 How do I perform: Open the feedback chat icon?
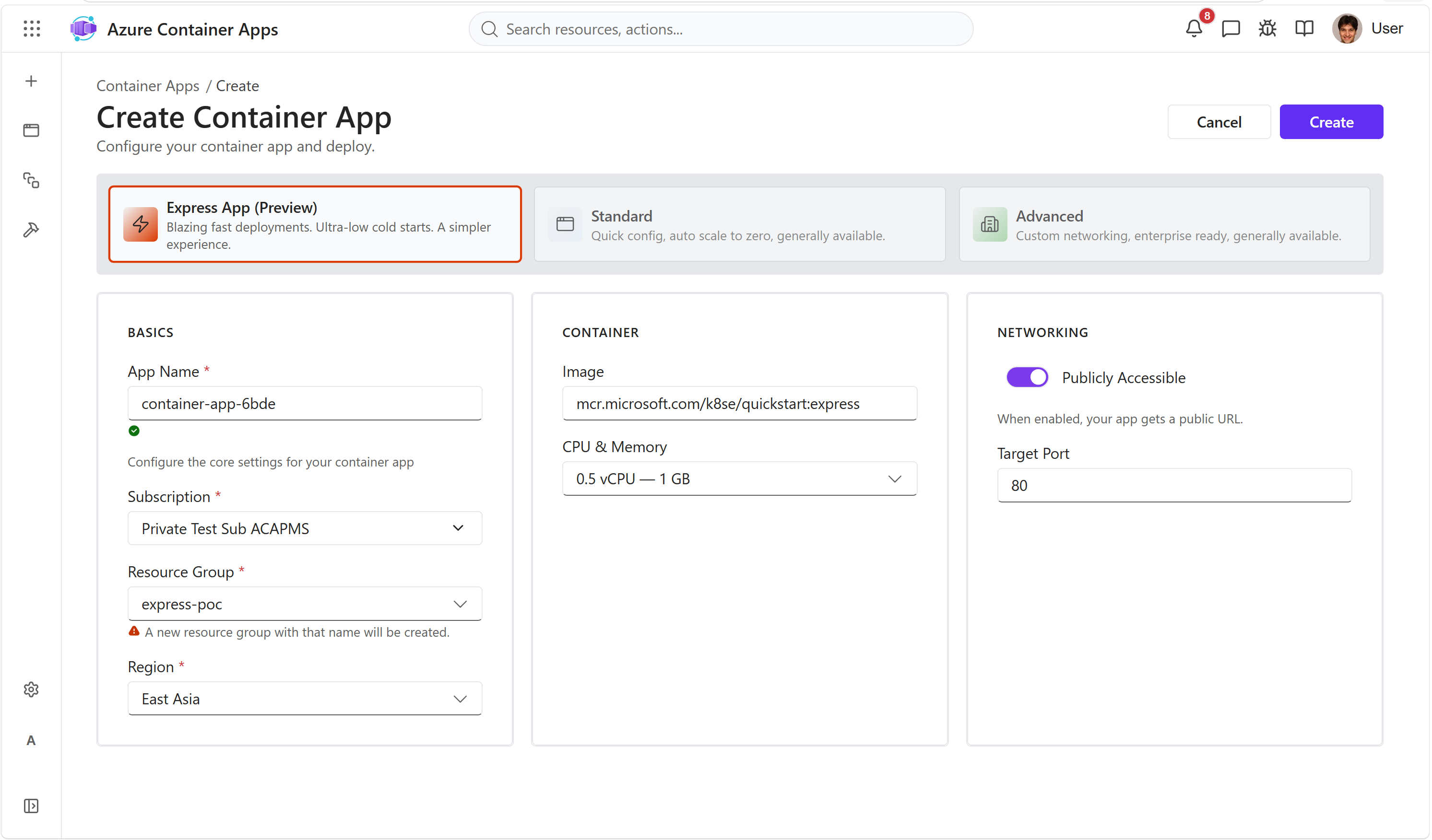point(1231,28)
